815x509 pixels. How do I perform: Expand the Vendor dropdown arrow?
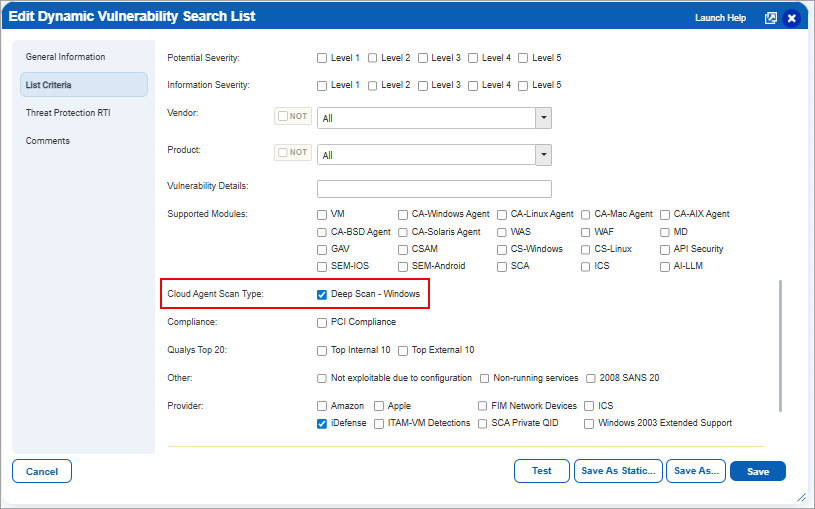pyautogui.click(x=544, y=118)
